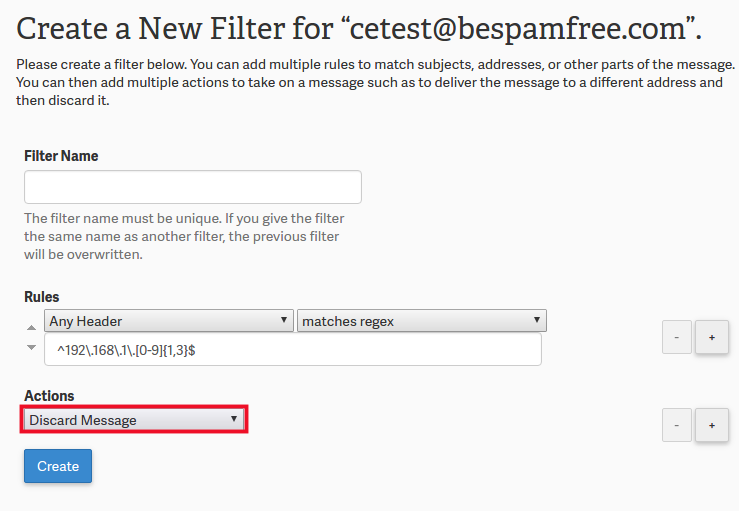Remove the rule with minus button

(x=677, y=338)
